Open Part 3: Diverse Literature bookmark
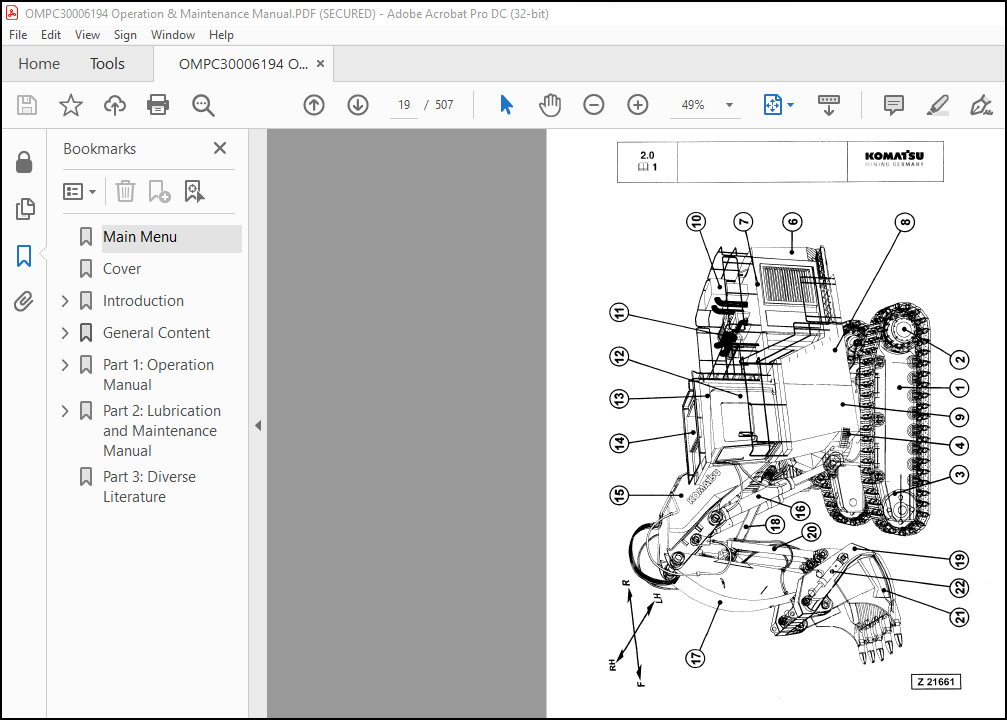 (149, 486)
